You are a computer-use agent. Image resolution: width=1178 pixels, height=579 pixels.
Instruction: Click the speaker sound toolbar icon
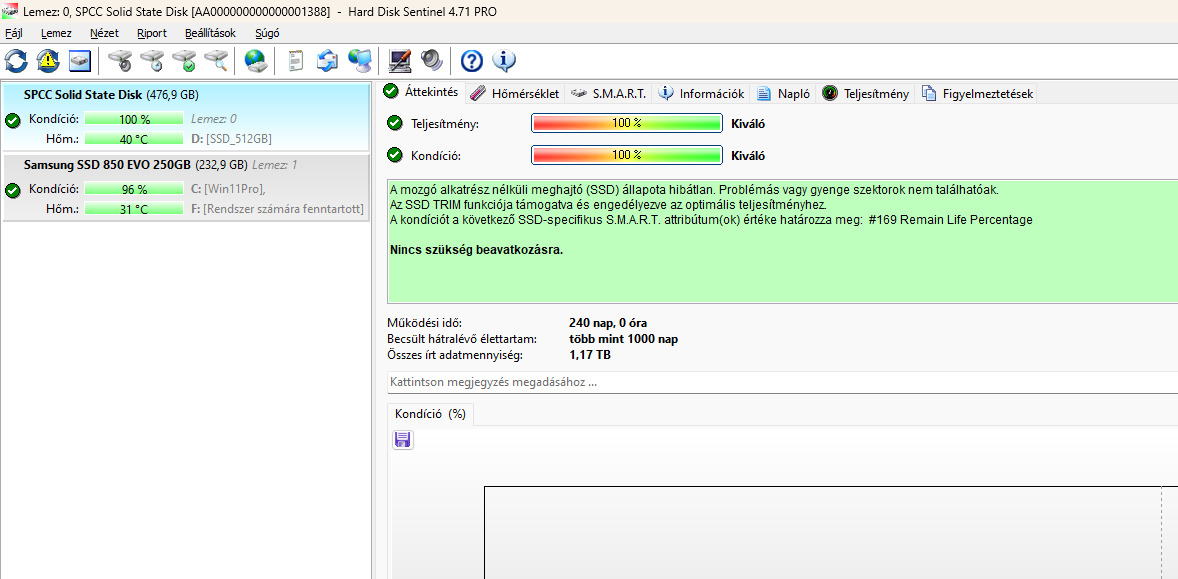pyautogui.click(x=431, y=60)
